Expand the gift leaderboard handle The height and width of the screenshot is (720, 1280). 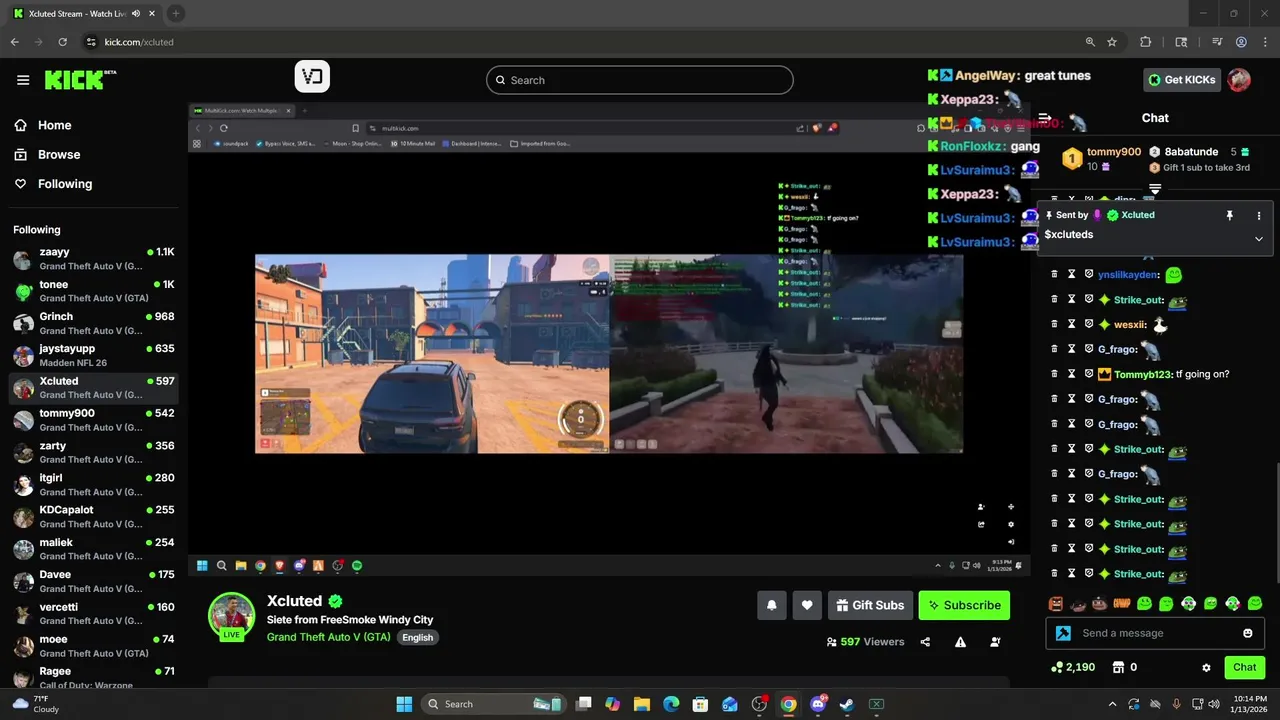[x=1155, y=188]
